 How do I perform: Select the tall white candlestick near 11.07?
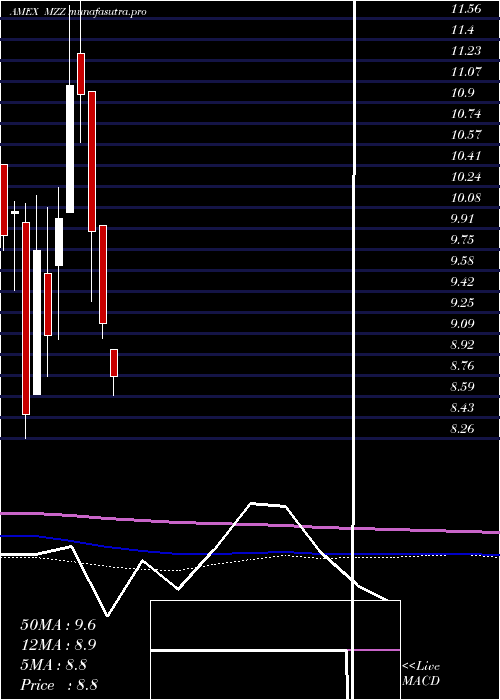(x=70, y=149)
